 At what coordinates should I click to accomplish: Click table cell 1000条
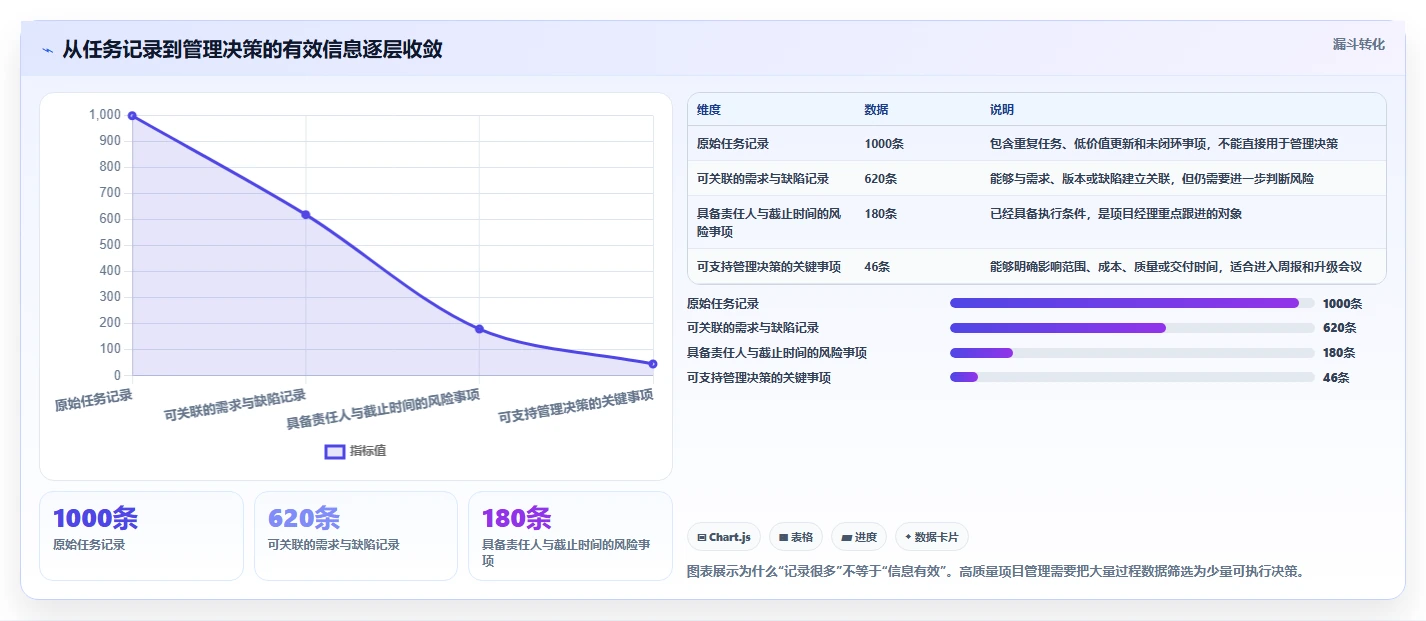tap(884, 144)
